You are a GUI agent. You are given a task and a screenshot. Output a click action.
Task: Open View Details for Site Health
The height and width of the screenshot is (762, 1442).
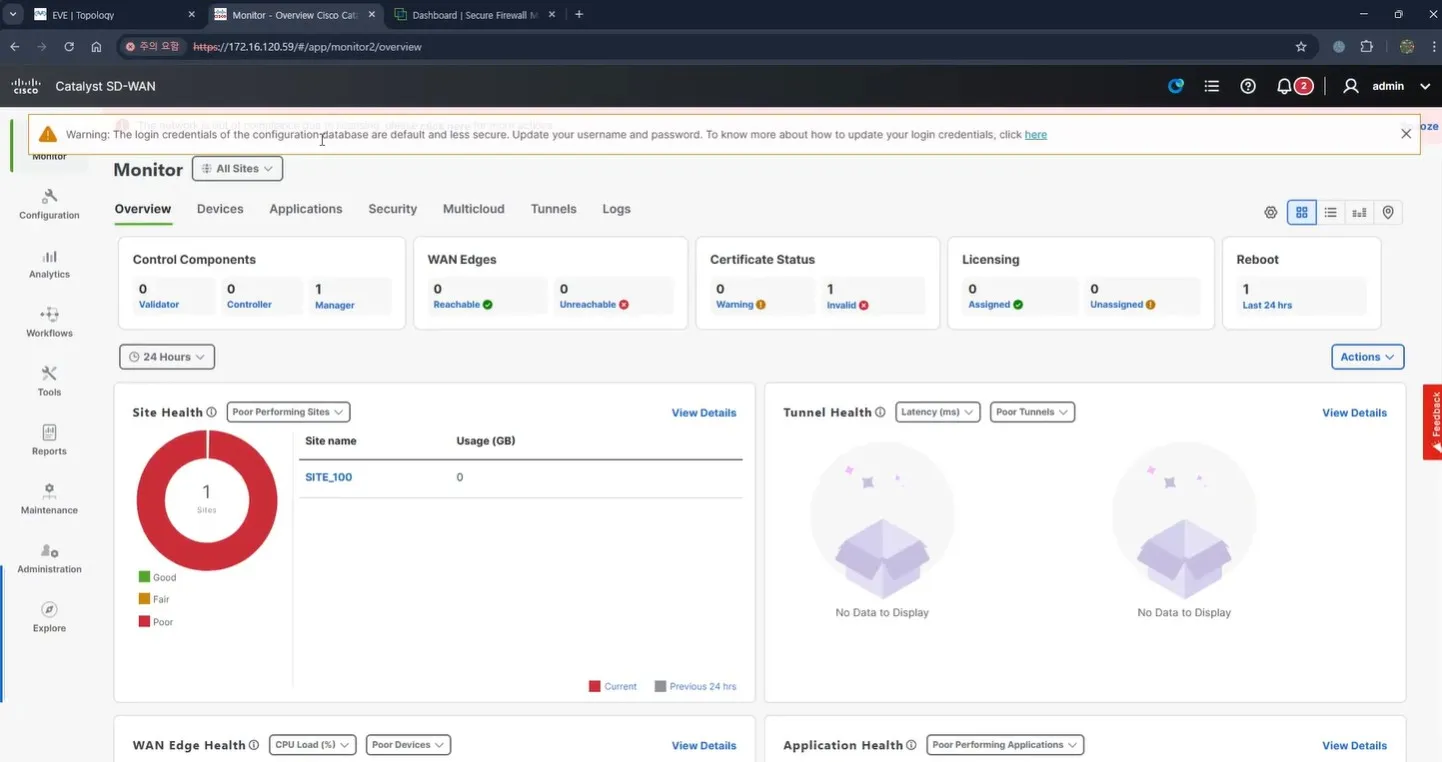click(704, 413)
